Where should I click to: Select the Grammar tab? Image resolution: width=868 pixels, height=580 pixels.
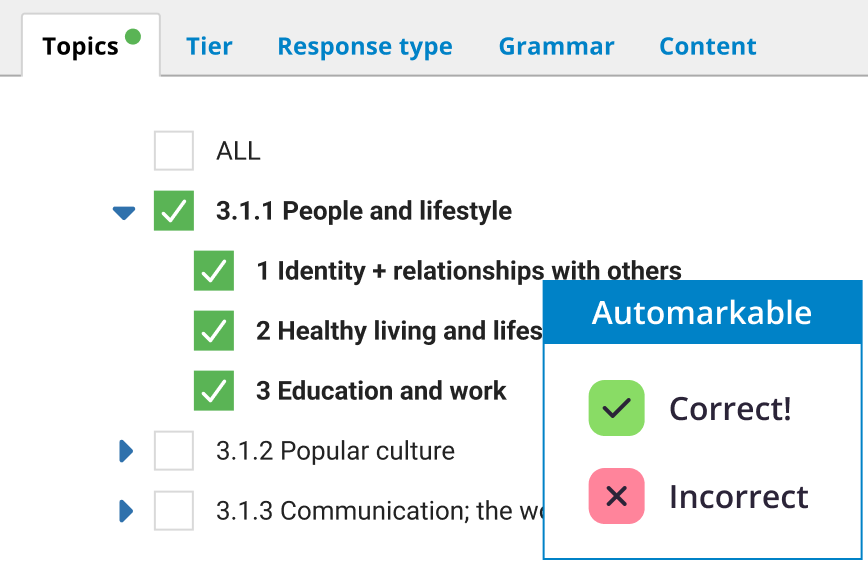[556, 47]
